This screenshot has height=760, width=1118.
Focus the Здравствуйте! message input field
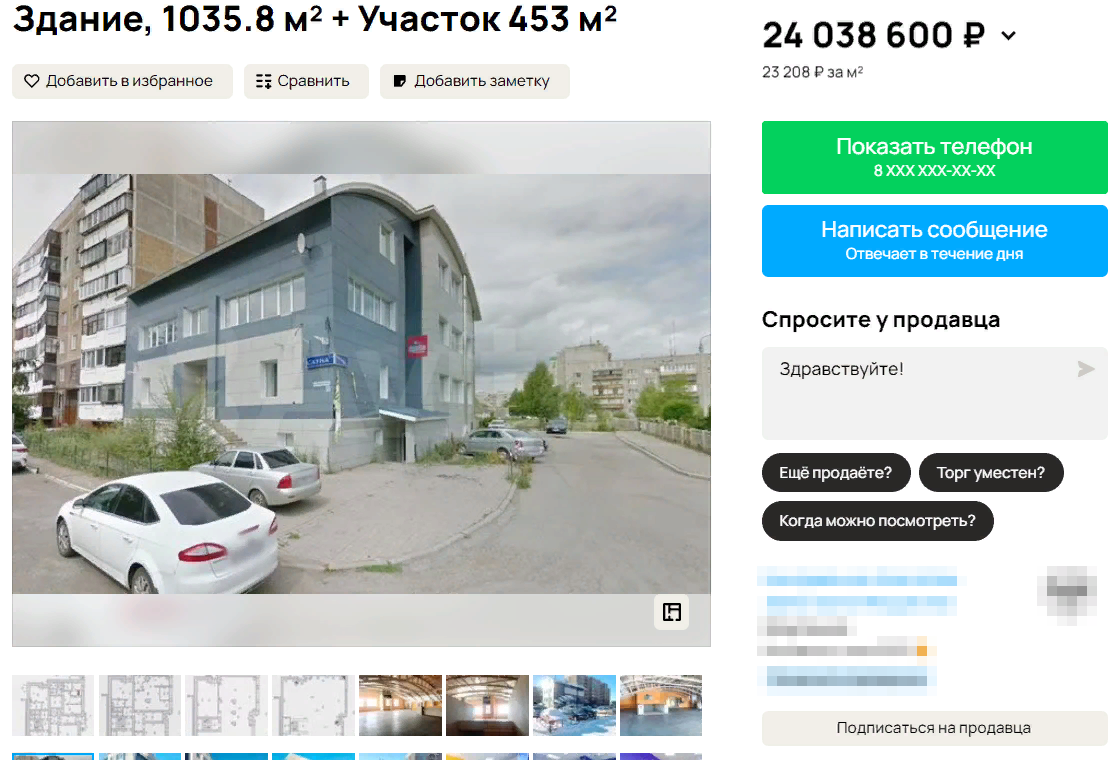pyautogui.click(x=934, y=394)
